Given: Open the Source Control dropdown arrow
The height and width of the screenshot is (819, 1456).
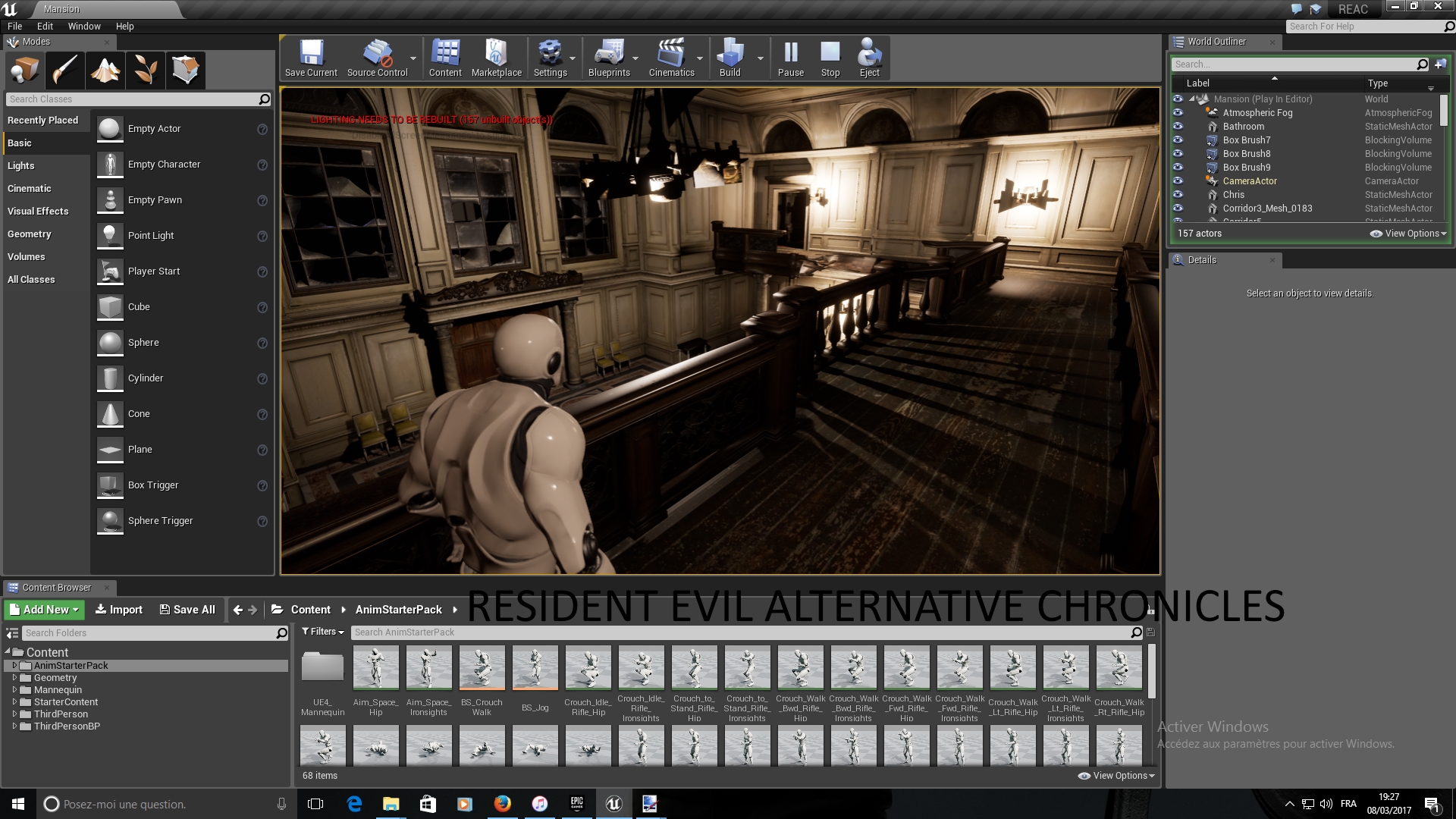Looking at the screenshot, I should tap(413, 58).
